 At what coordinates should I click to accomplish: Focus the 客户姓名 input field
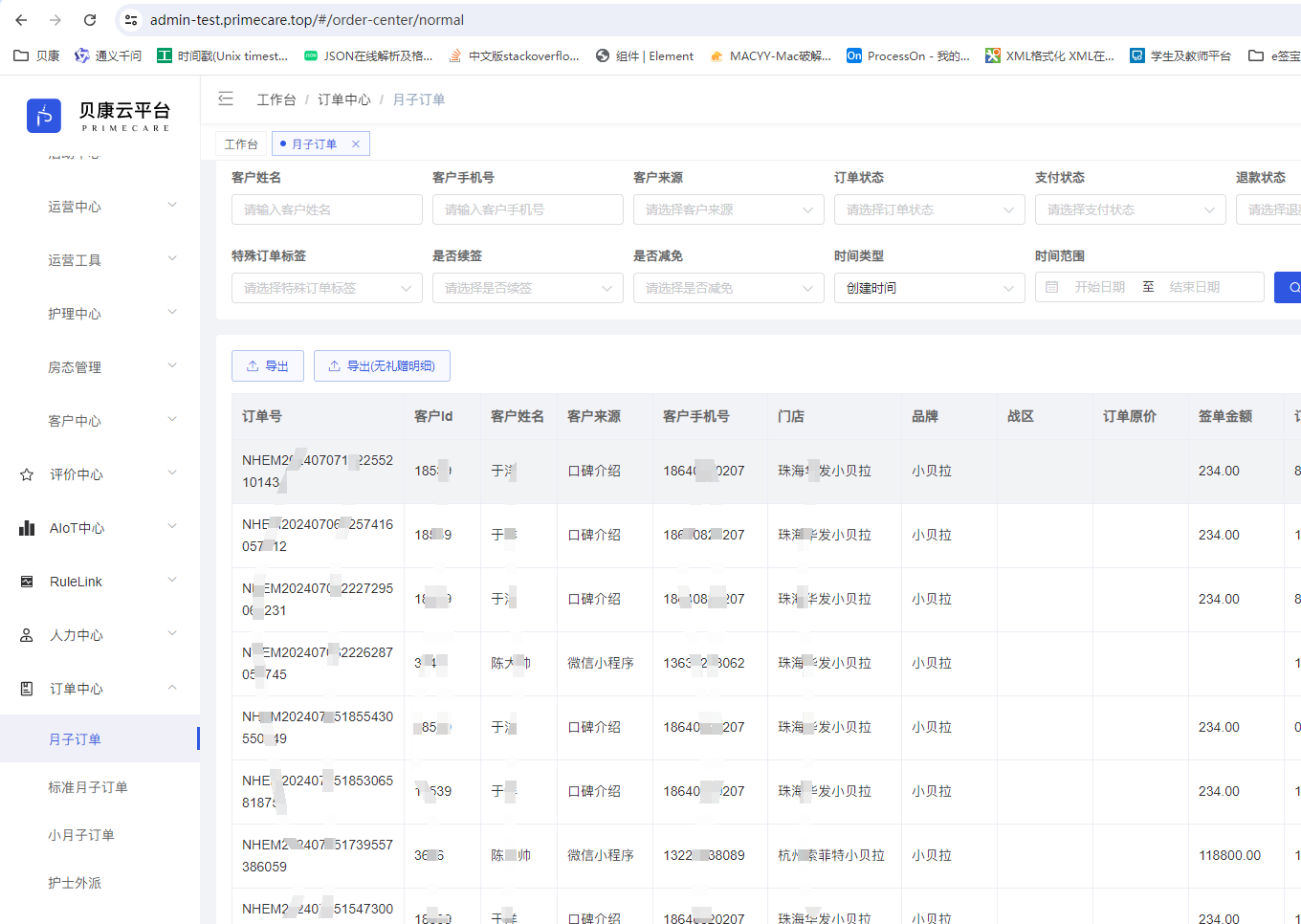click(326, 209)
